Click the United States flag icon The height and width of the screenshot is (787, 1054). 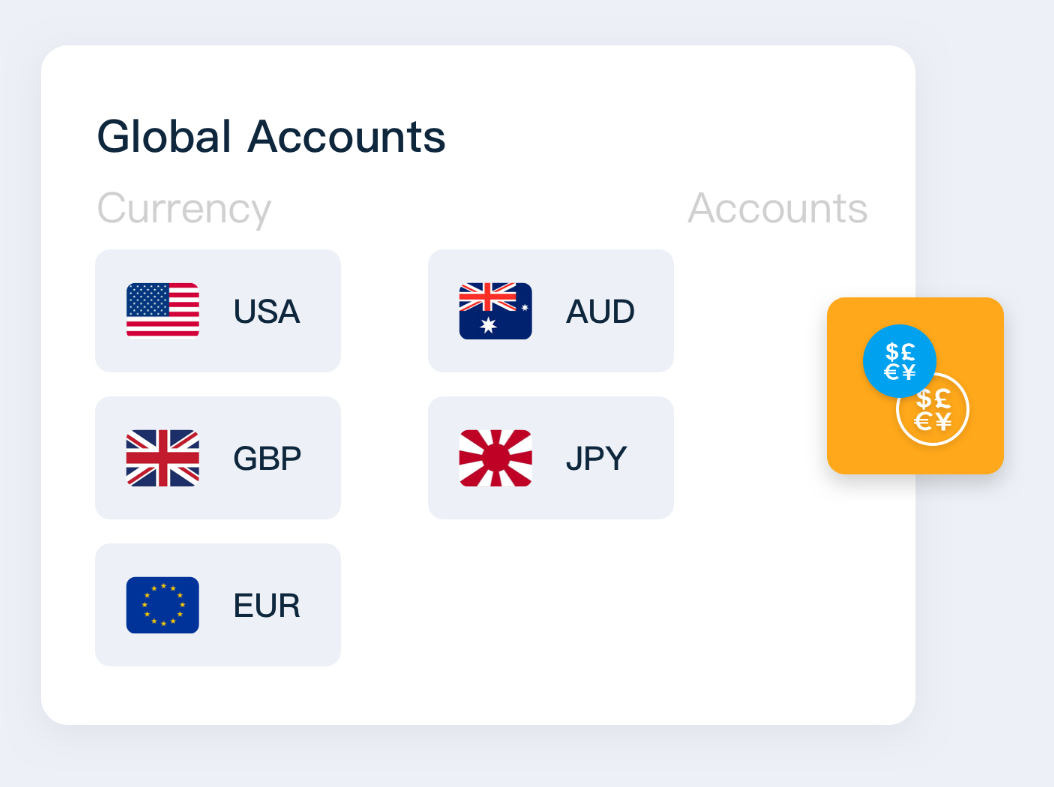163,310
